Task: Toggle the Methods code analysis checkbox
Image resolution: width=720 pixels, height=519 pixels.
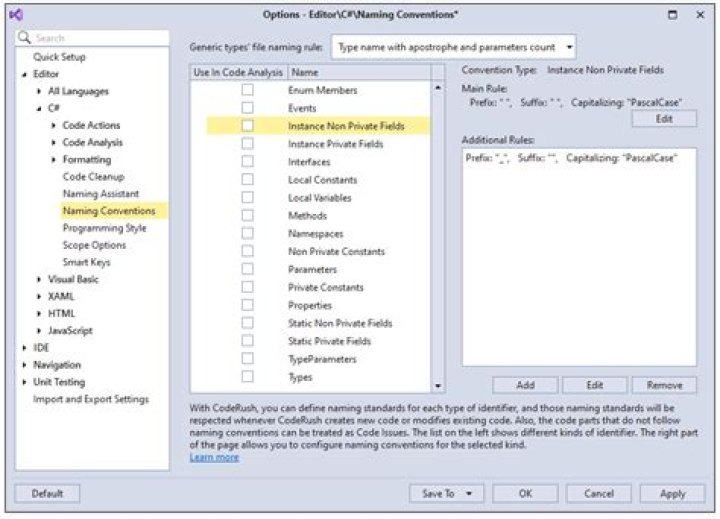Action: point(247,216)
